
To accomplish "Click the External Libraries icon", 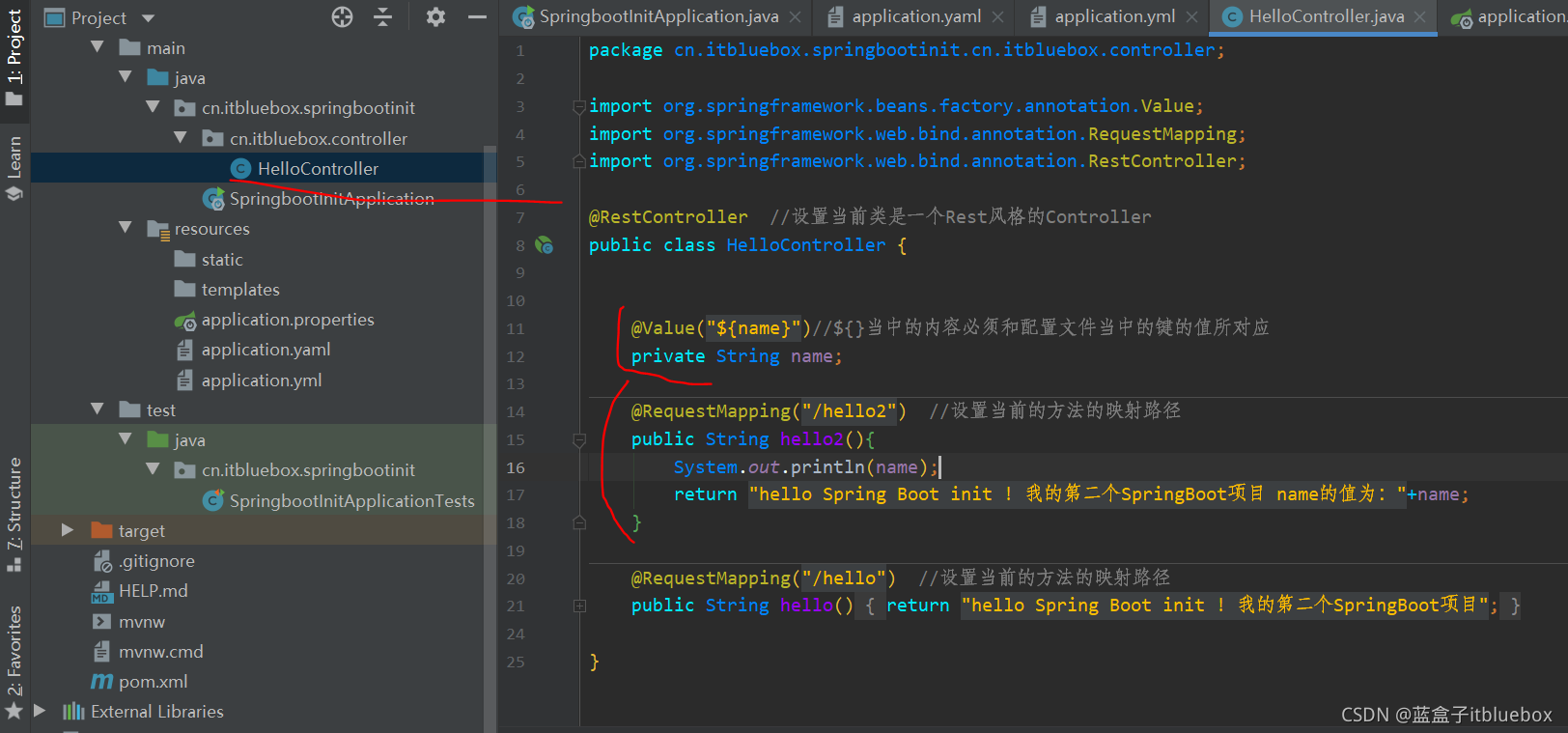I will point(73,712).
